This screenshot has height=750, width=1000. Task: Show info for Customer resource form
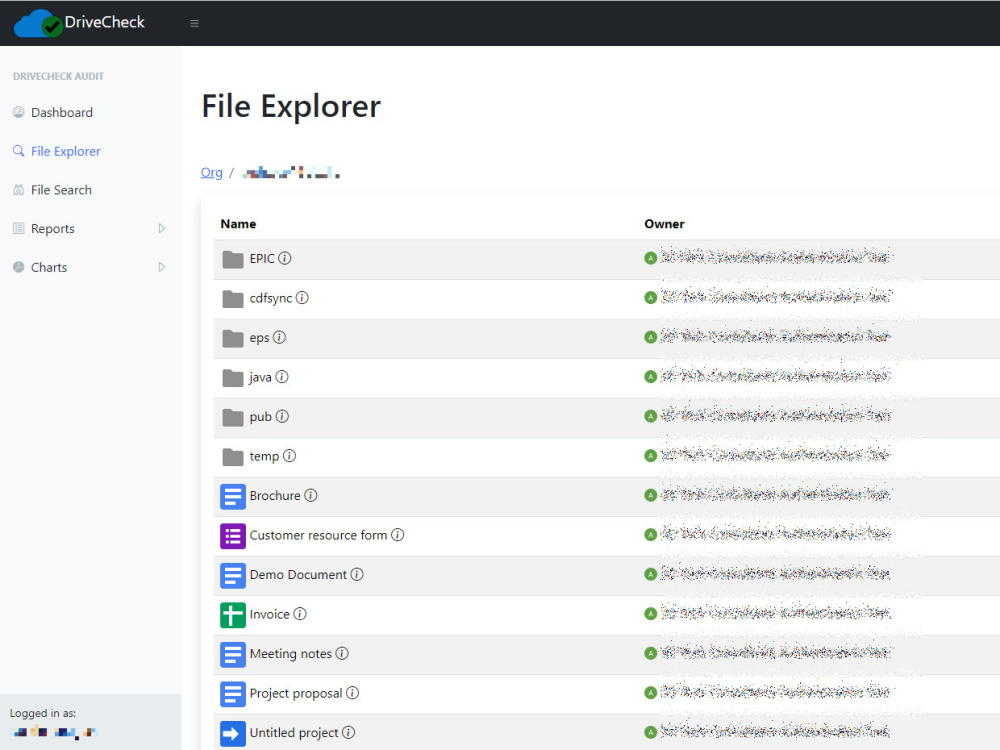tap(397, 535)
